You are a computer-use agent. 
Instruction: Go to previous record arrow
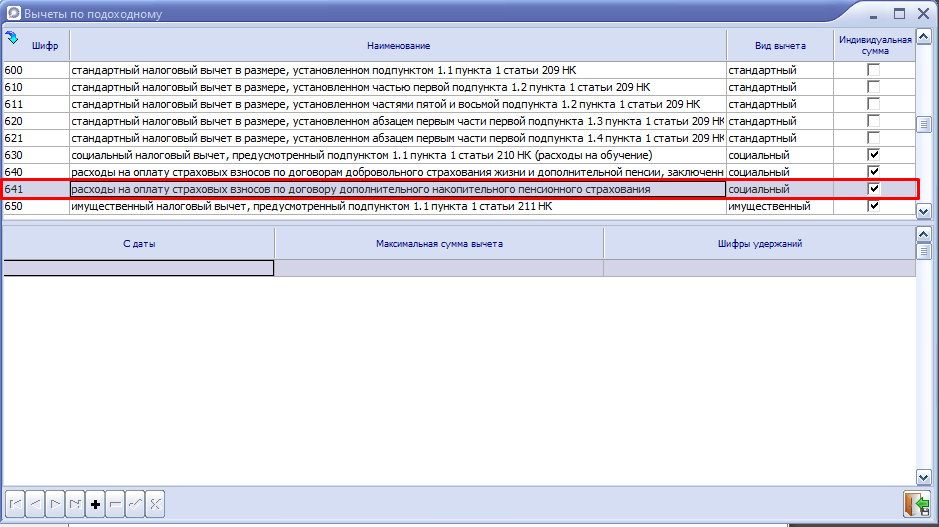pyautogui.click(x=36, y=505)
